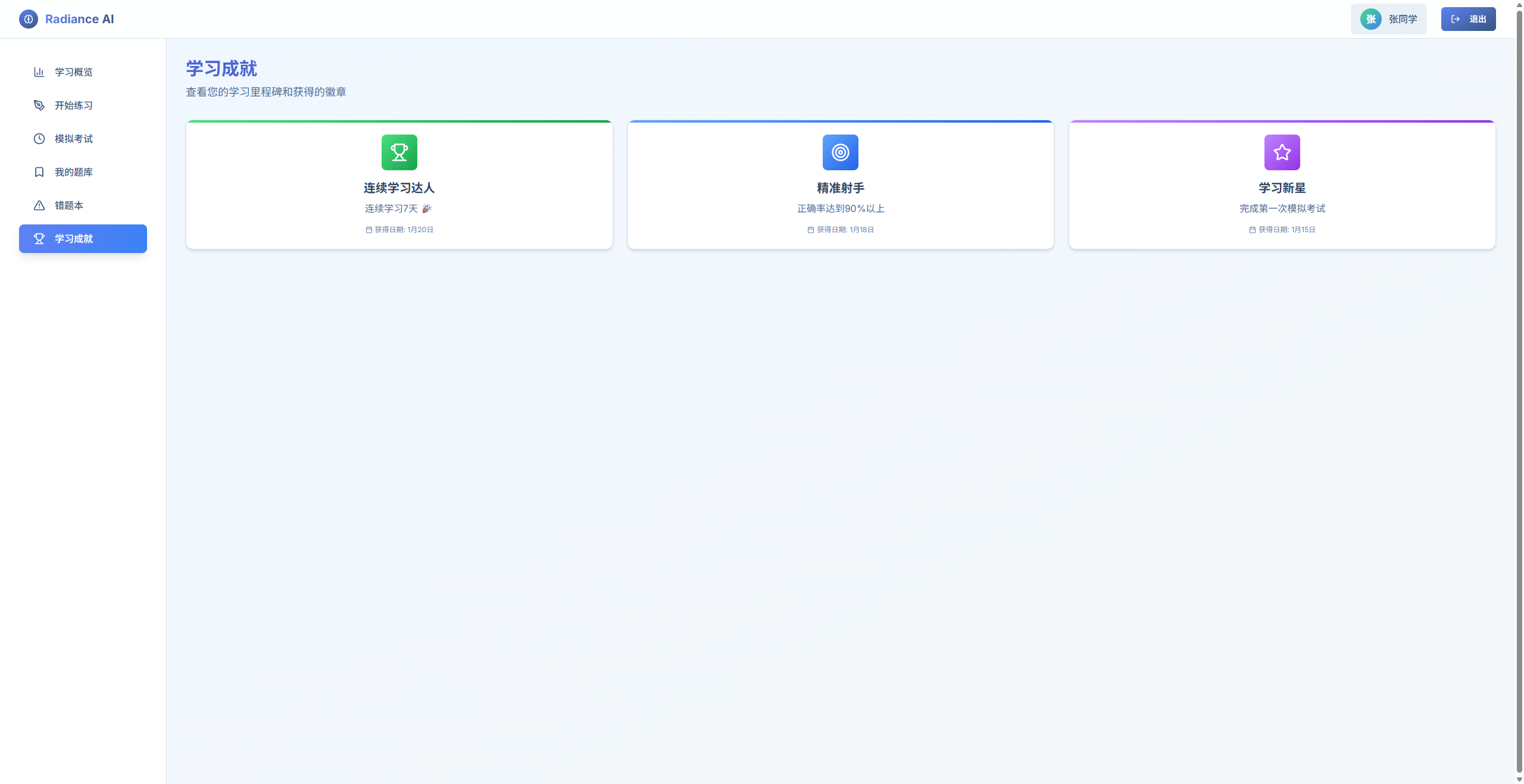The height and width of the screenshot is (784, 1524).
Task: Click the 张 user avatar circle
Action: pos(1370,19)
